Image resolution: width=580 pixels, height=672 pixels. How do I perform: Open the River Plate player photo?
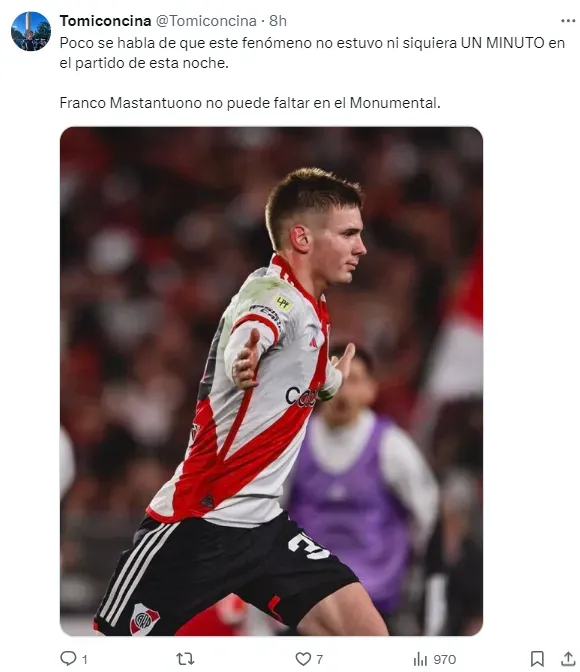pyautogui.click(x=271, y=381)
